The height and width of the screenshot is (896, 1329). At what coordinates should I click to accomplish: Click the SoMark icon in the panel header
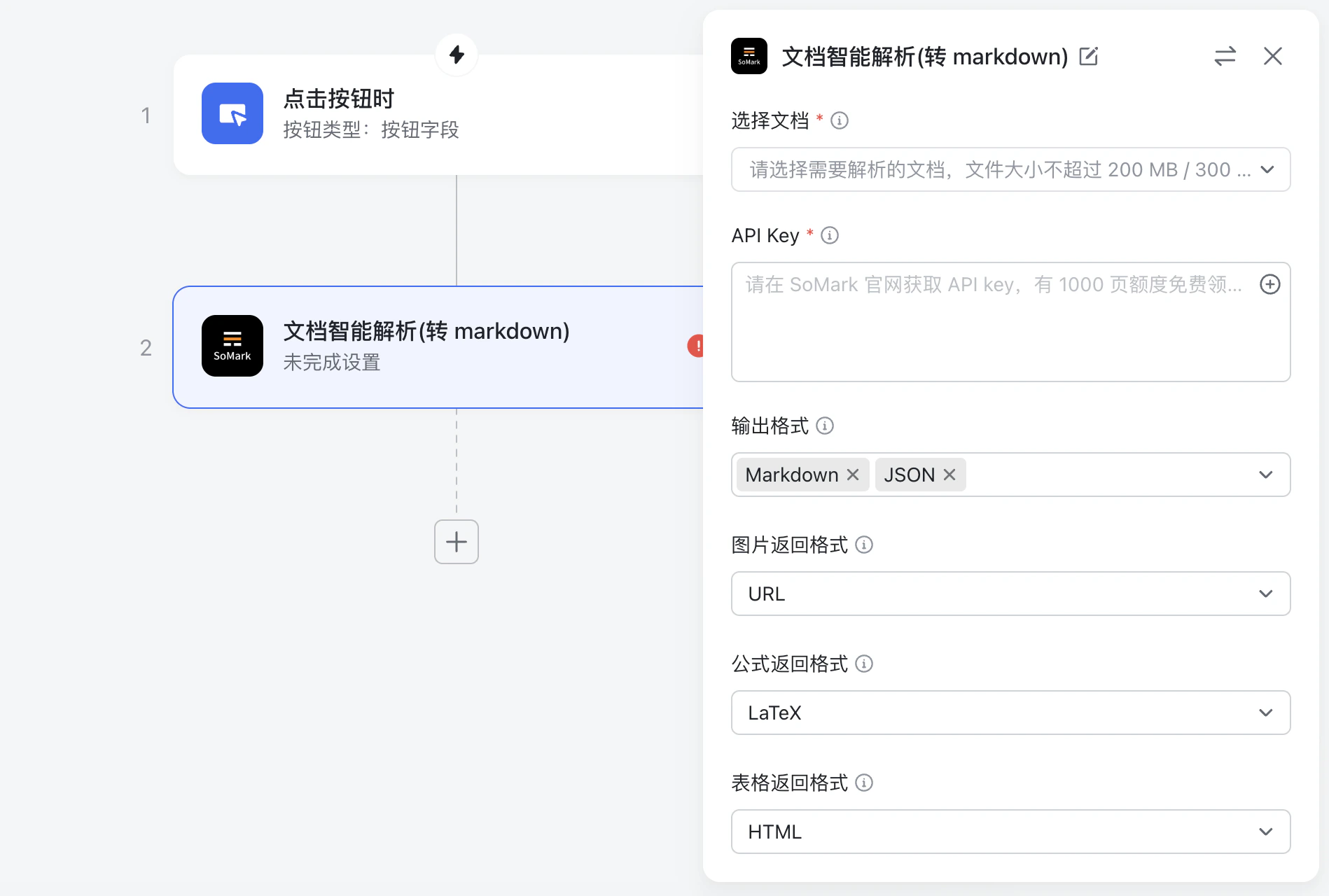749,56
